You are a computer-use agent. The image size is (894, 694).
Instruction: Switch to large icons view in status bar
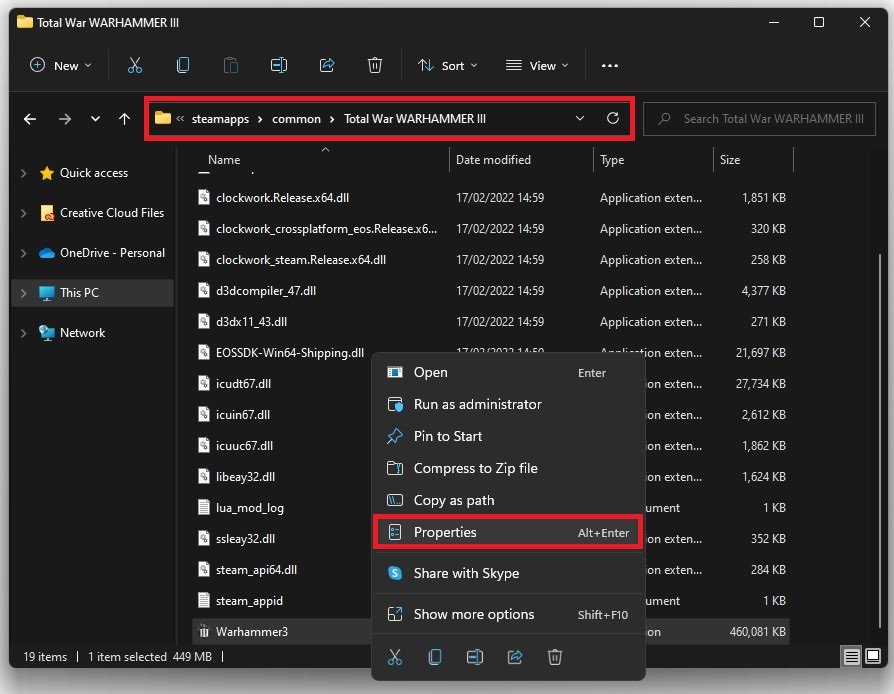click(x=873, y=656)
